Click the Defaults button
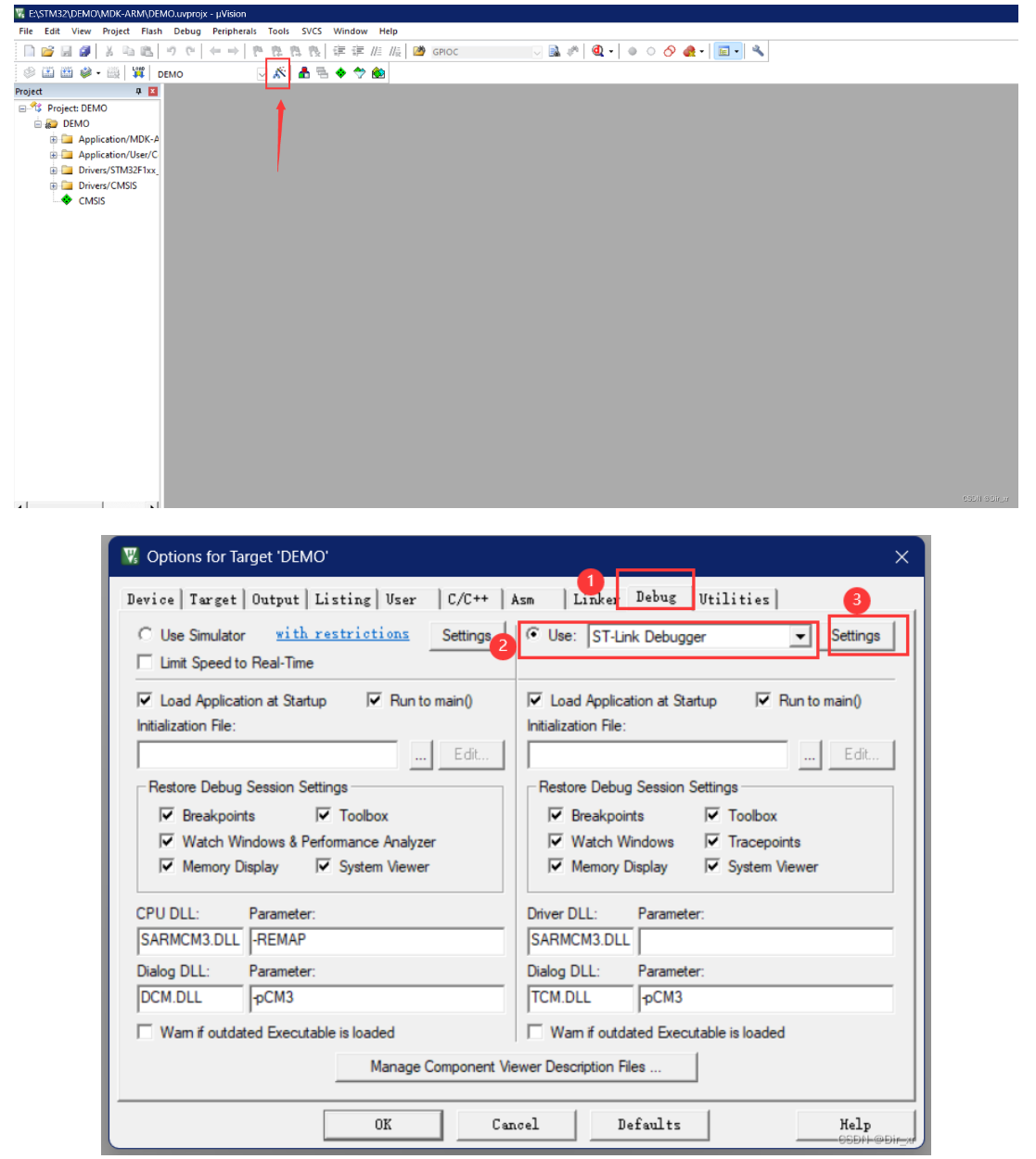Screen dimensions: 1036x1159 (649, 1124)
